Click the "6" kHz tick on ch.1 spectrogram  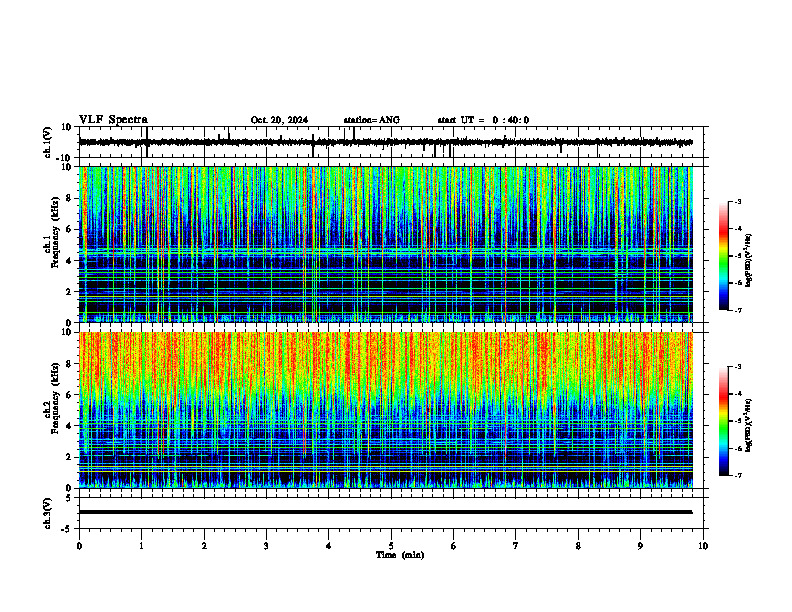tap(69, 229)
